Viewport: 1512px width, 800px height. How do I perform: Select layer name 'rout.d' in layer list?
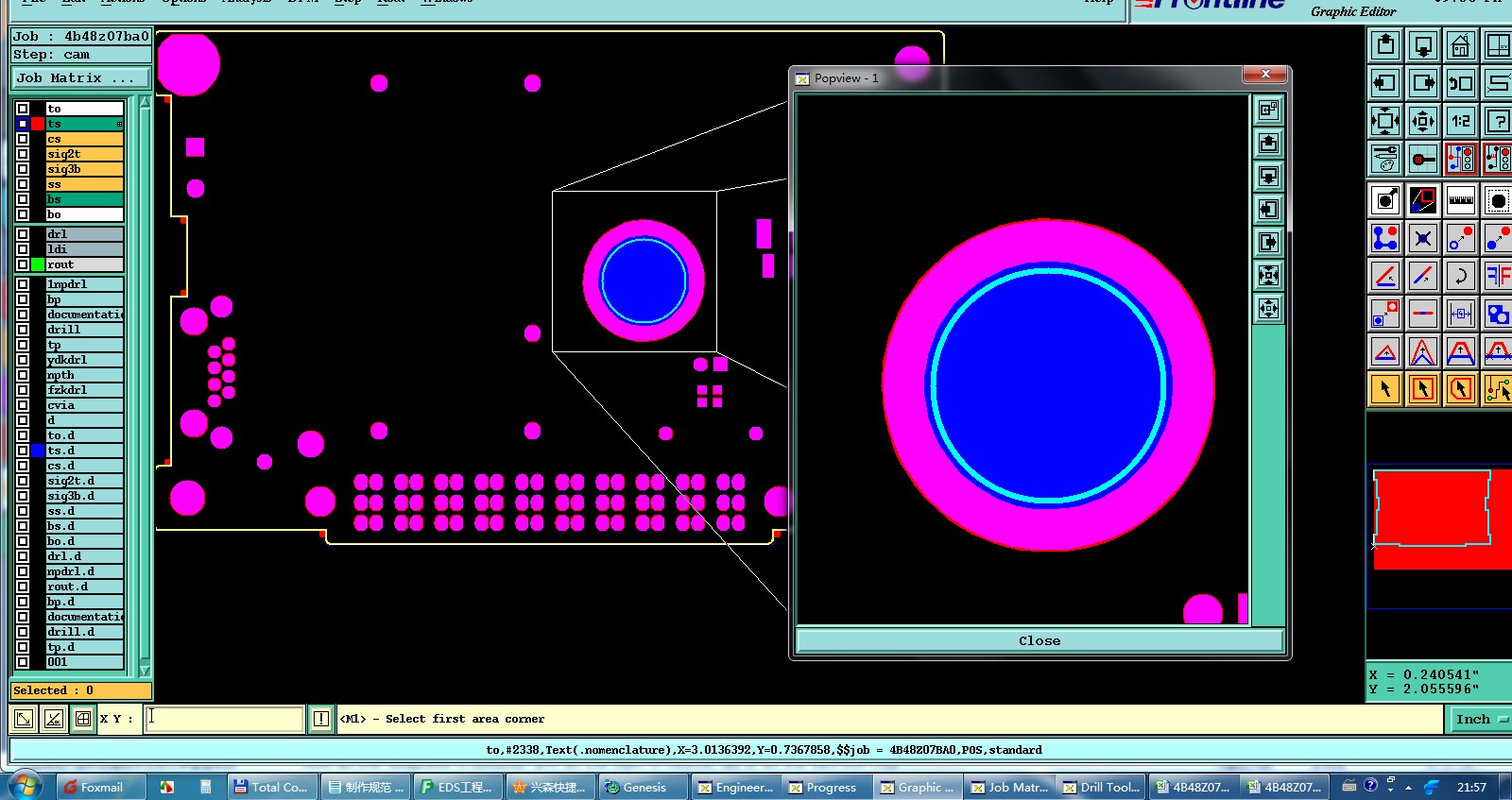85,587
